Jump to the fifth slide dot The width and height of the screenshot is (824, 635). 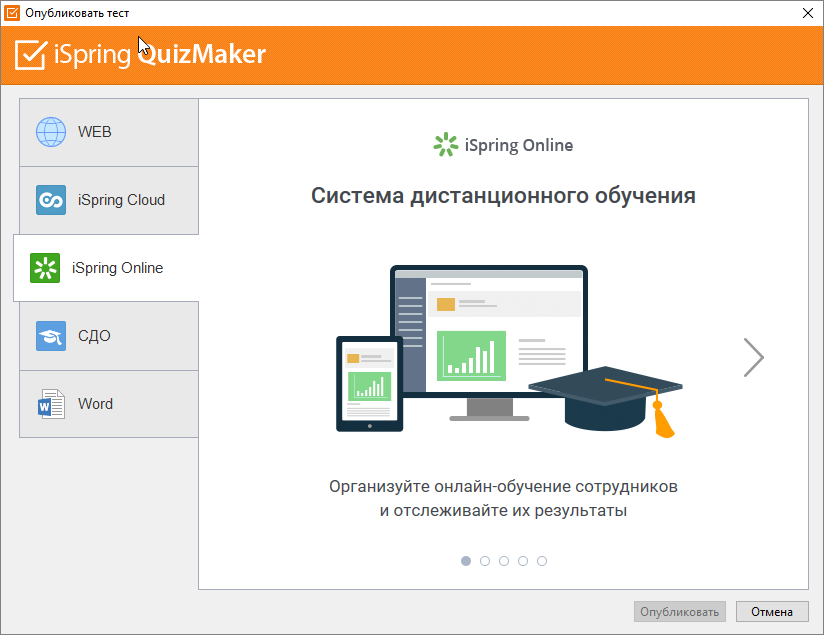(542, 561)
